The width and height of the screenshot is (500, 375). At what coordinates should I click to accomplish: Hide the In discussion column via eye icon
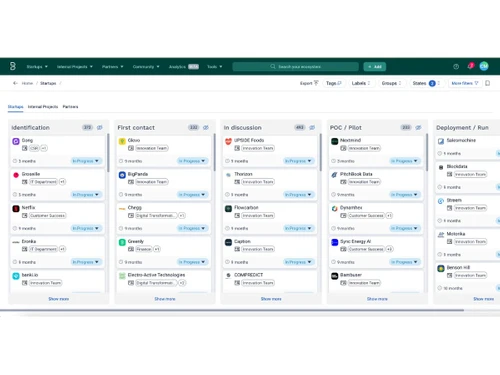(312, 127)
